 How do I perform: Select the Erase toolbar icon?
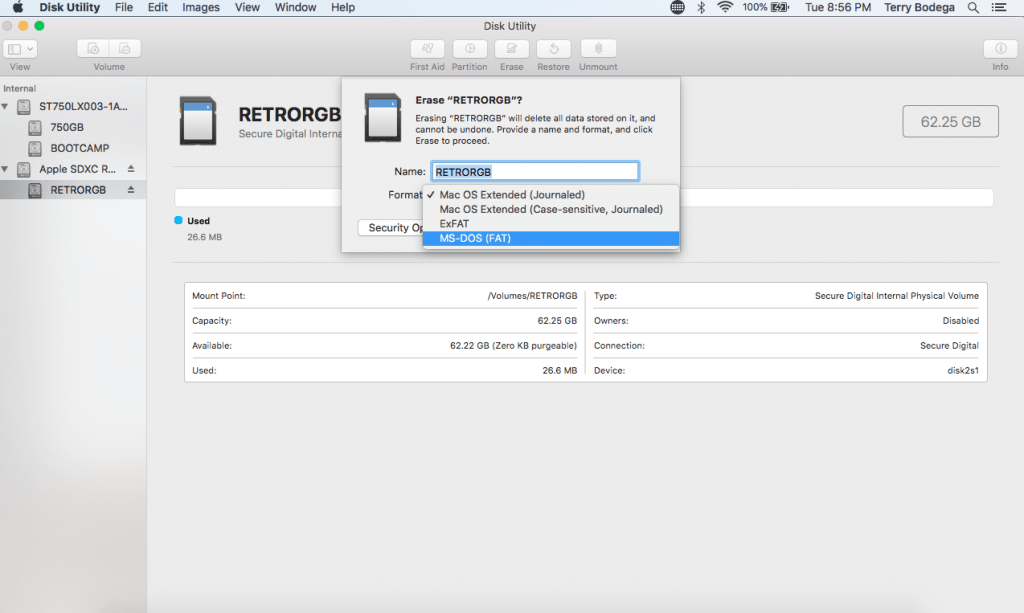511,48
